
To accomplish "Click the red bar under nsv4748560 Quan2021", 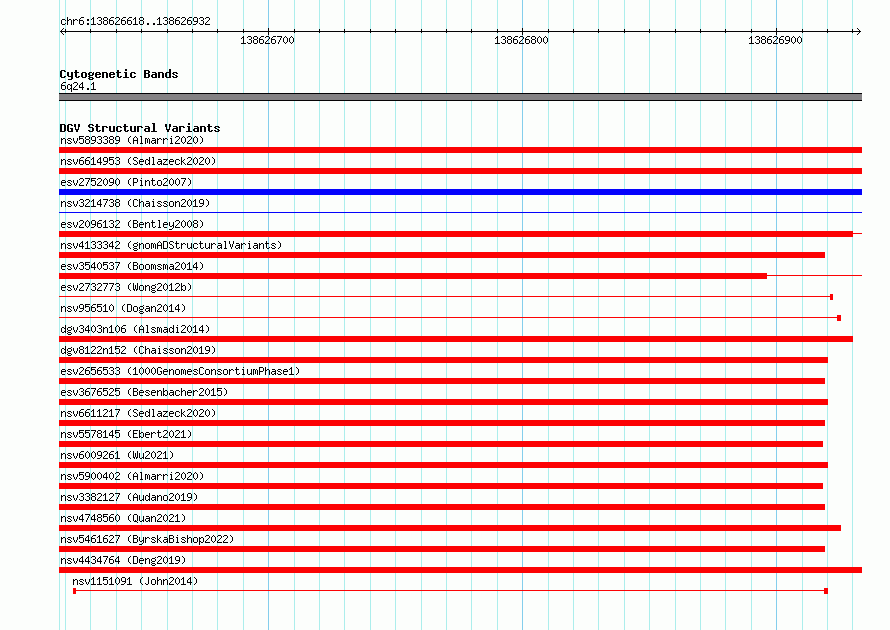I will pyautogui.click(x=450, y=528).
